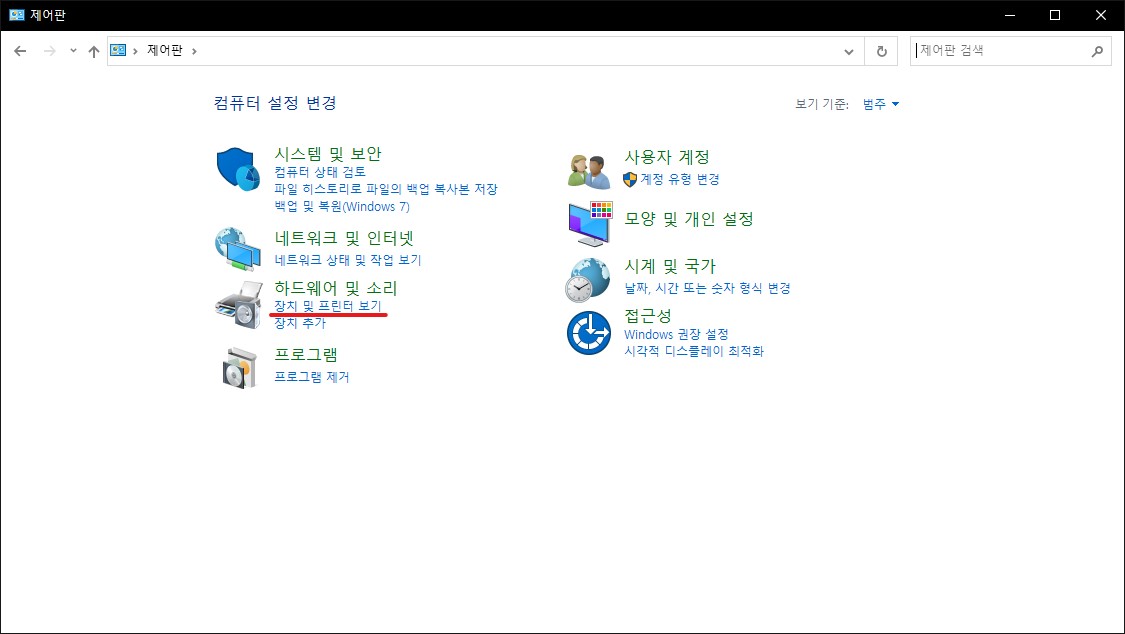Click the refresh button in address bar
1125x634 pixels.
[x=882, y=51]
